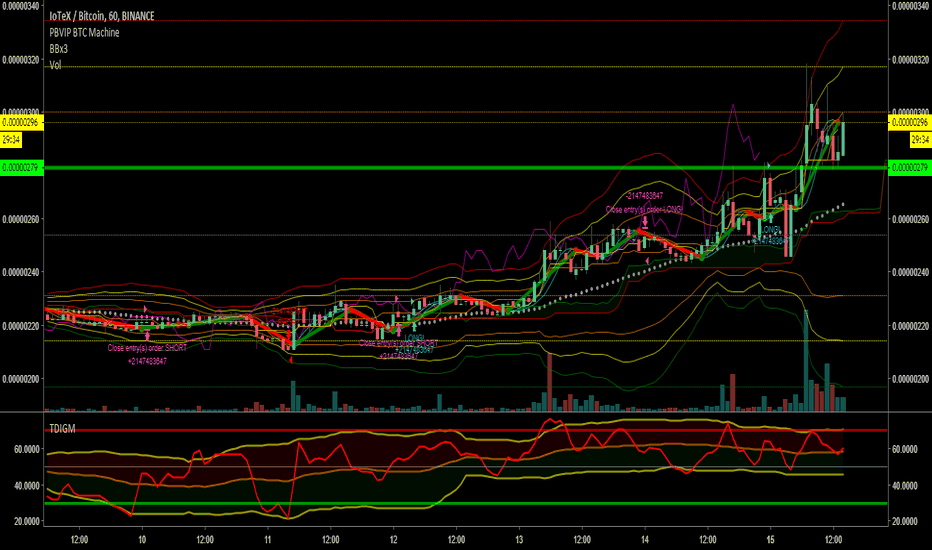Click the -2147483647 annotation above Close order LONG
This screenshot has height=550, width=932.
tap(644, 195)
